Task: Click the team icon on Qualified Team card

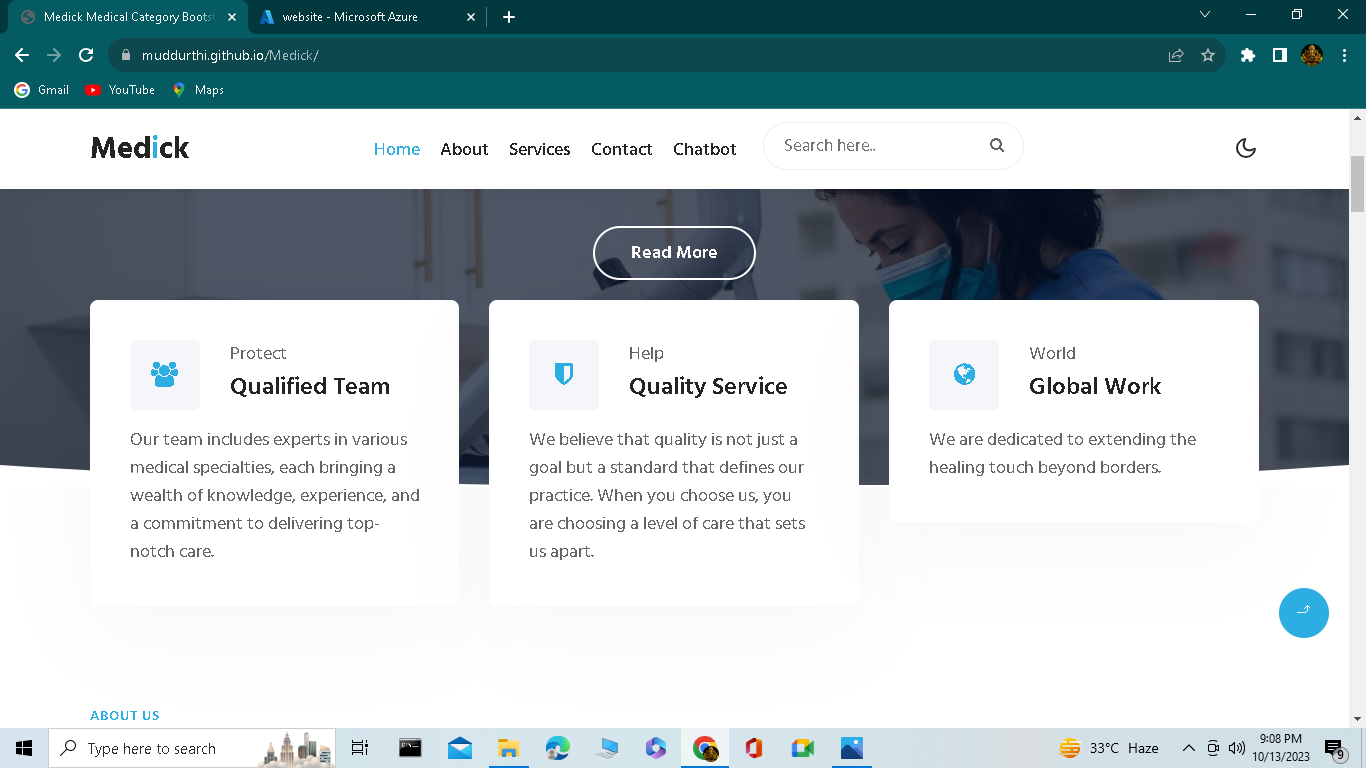Action: click(164, 374)
